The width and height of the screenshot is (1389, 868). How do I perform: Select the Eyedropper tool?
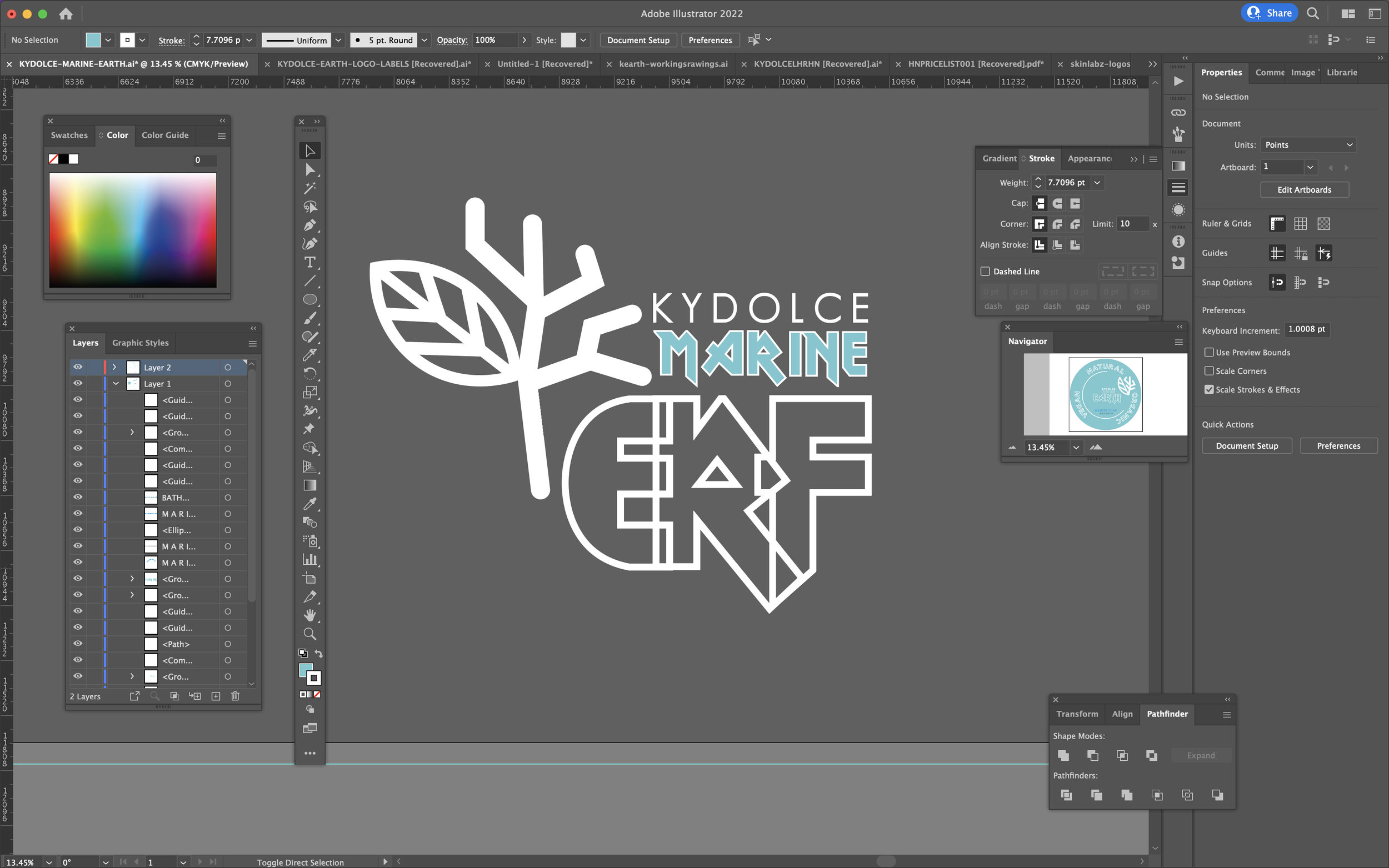[309, 504]
